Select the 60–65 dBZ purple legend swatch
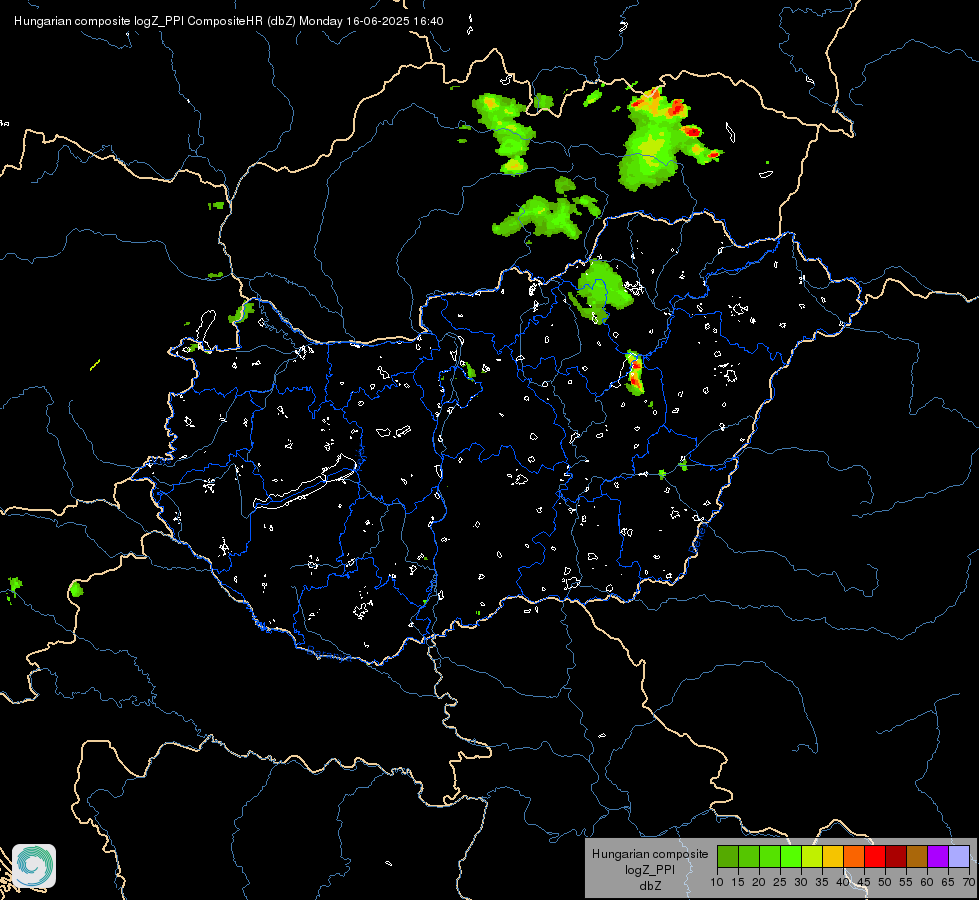This screenshot has height=900, width=979. tap(938, 856)
